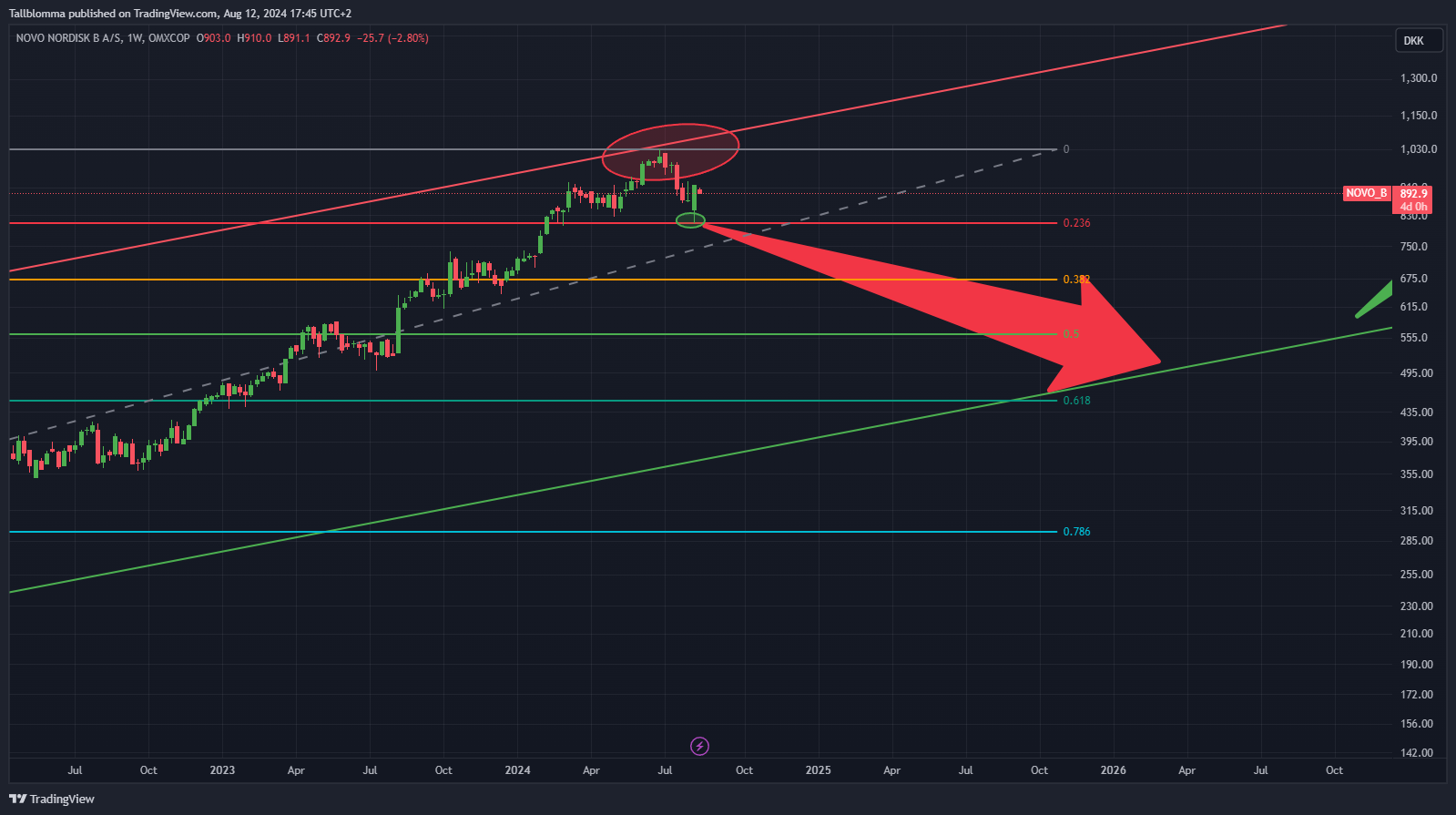Select the Fibonacci 0.5 level label
This screenshot has height=815, width=1456.
click(x=1071, y=334)
